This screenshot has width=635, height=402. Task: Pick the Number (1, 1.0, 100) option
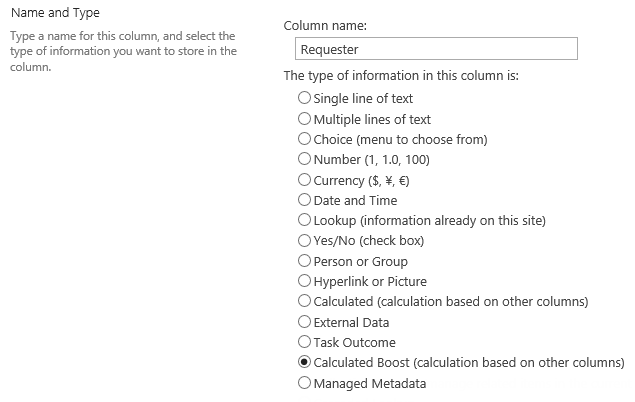[x=304, y=159]
